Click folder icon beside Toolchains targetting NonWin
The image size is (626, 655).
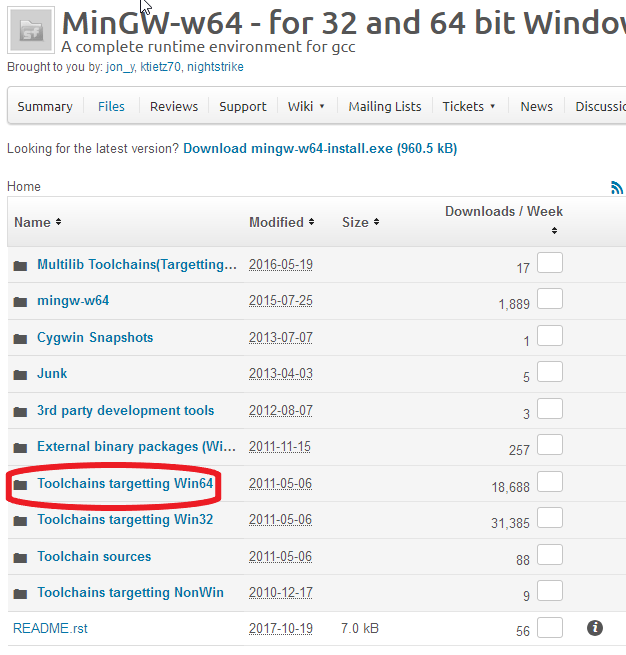20,594
